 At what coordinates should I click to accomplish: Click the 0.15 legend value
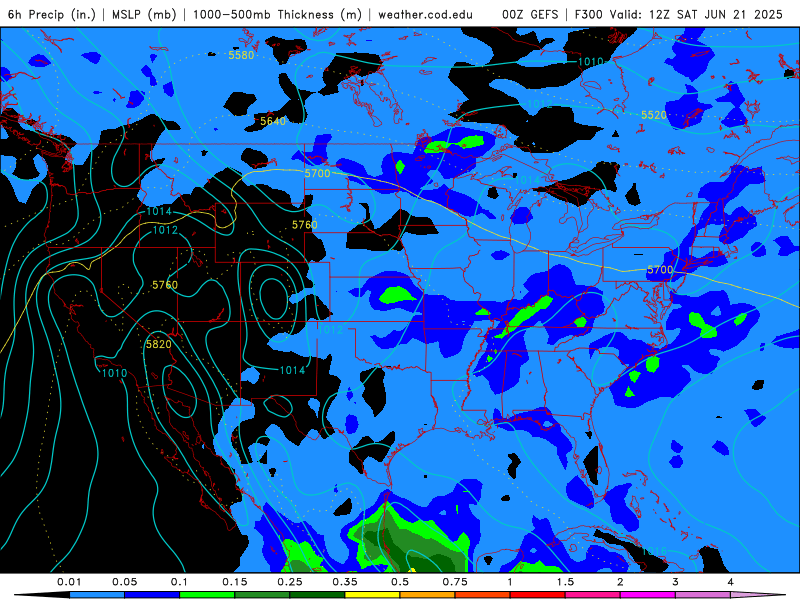pos(235,582)
